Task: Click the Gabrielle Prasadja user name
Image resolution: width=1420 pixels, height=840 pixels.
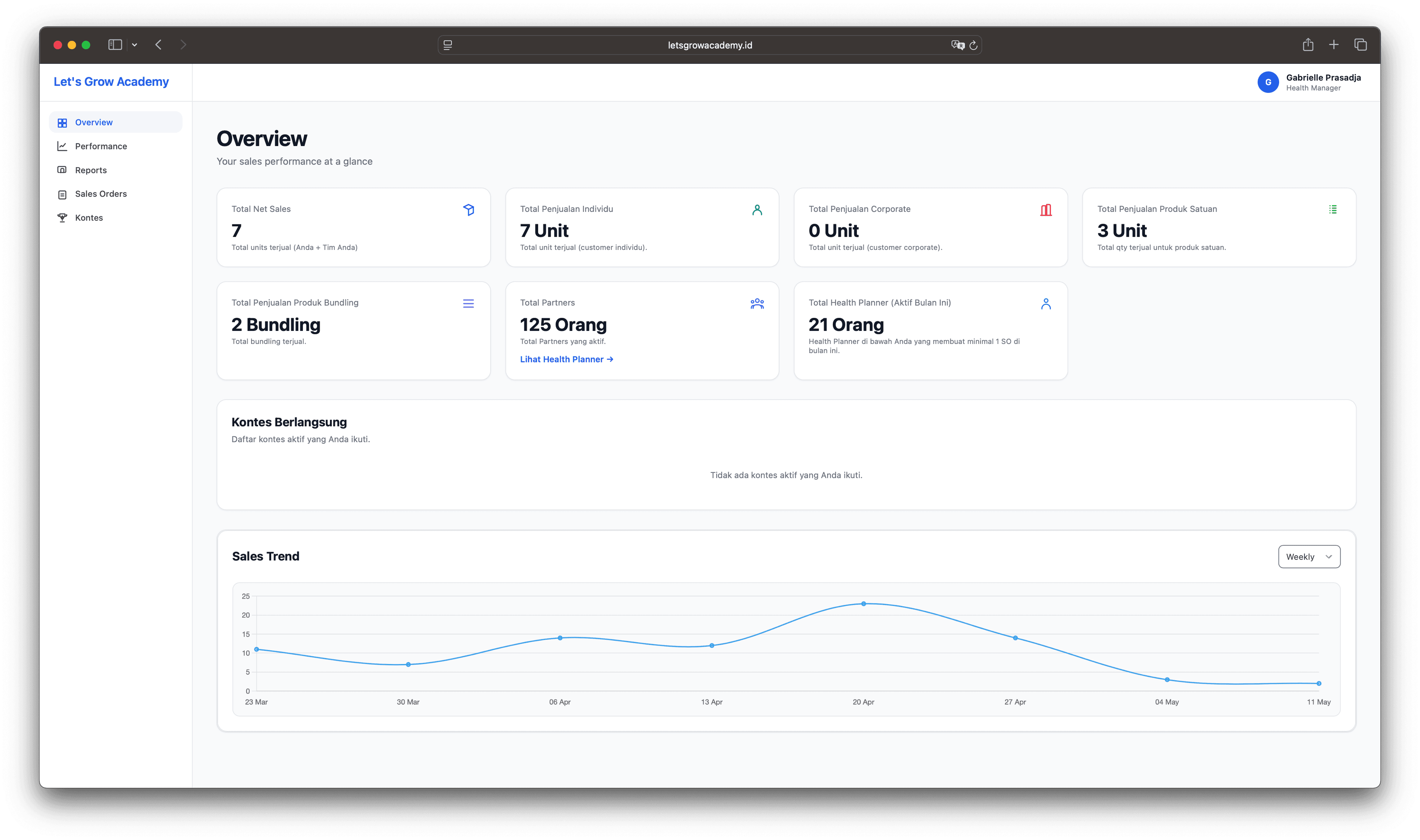Action: coord(1323,78)
